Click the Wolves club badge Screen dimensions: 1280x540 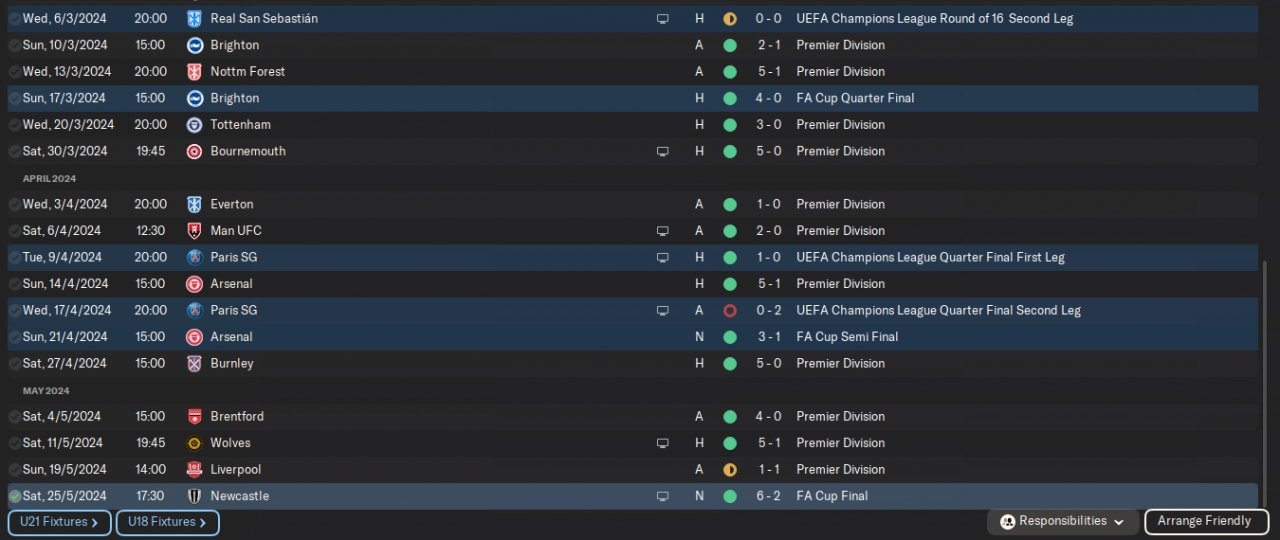pyautogui.click(x=194, y=443)
